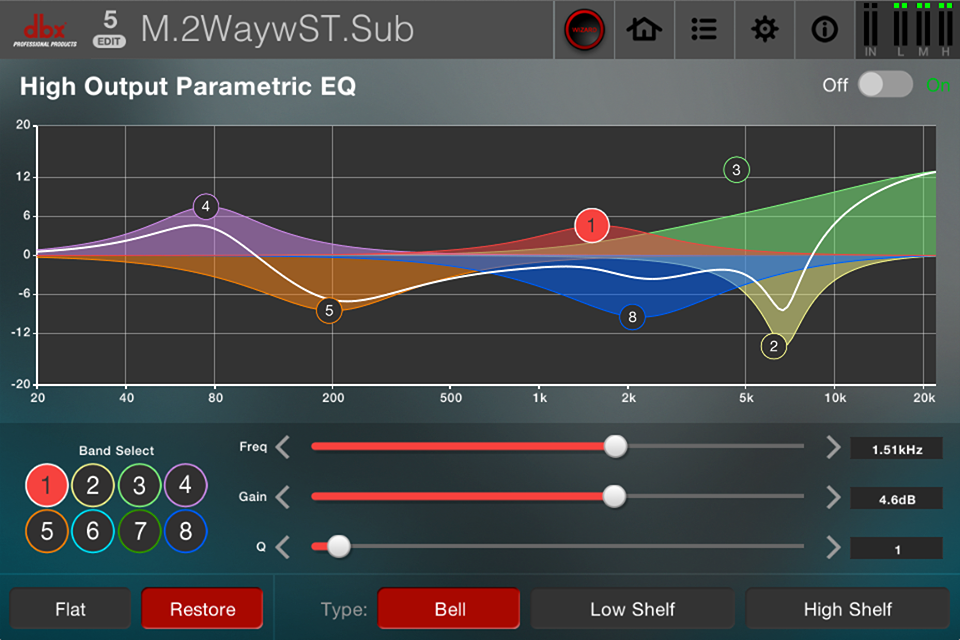Click graph node 1 on EQ curve
Screen dimensions: 960x640
tap(591, 225)
